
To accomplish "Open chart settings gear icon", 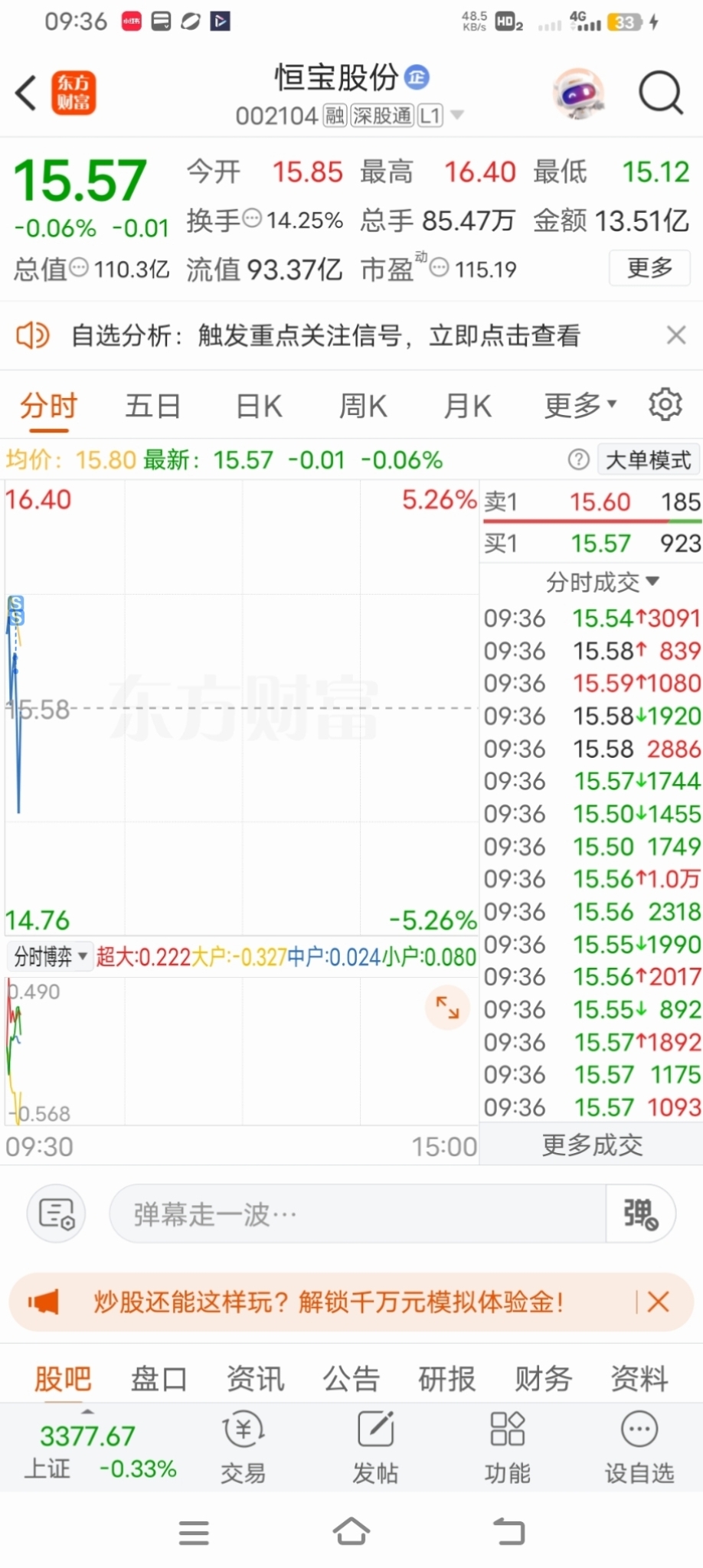I will click(665, 404).
